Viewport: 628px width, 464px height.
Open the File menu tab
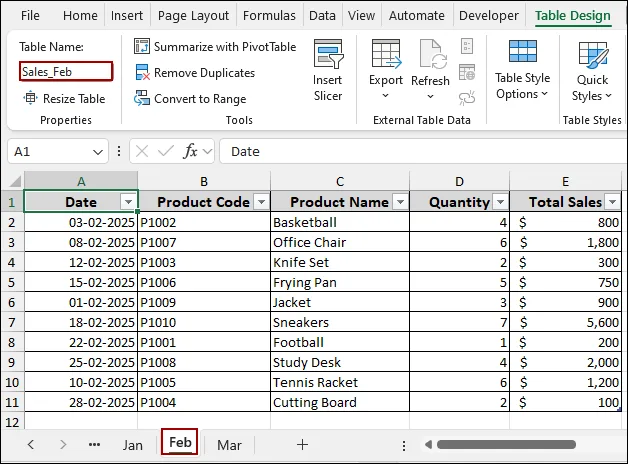click(30, 16)
